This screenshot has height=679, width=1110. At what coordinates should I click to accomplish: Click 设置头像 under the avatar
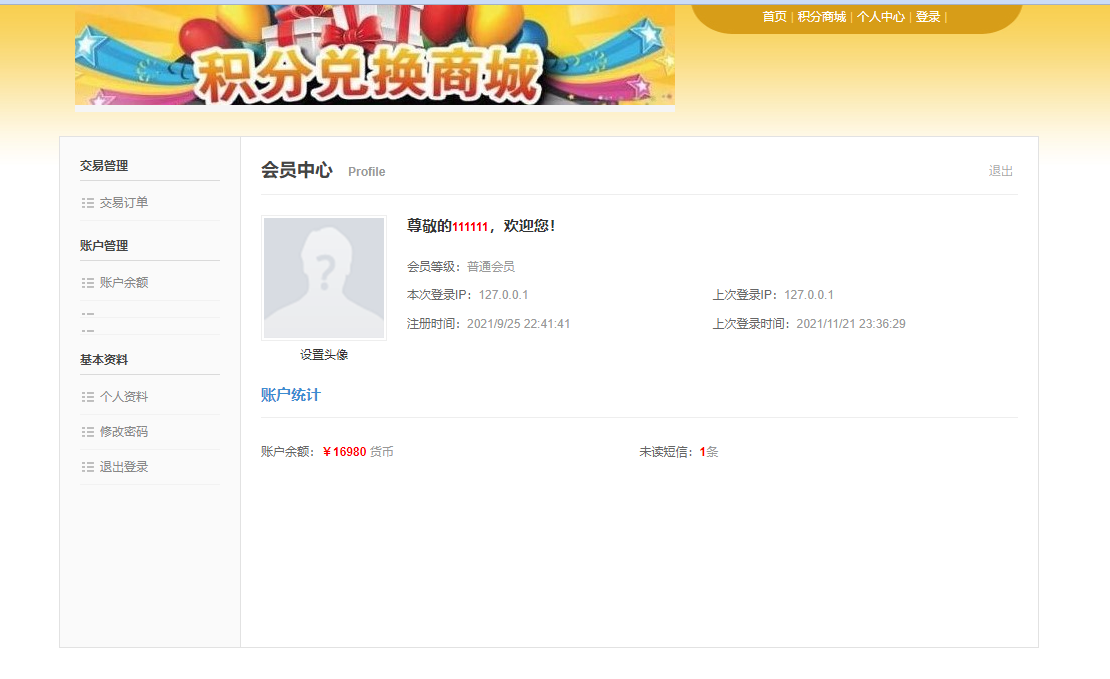click(x=324, y=355)
